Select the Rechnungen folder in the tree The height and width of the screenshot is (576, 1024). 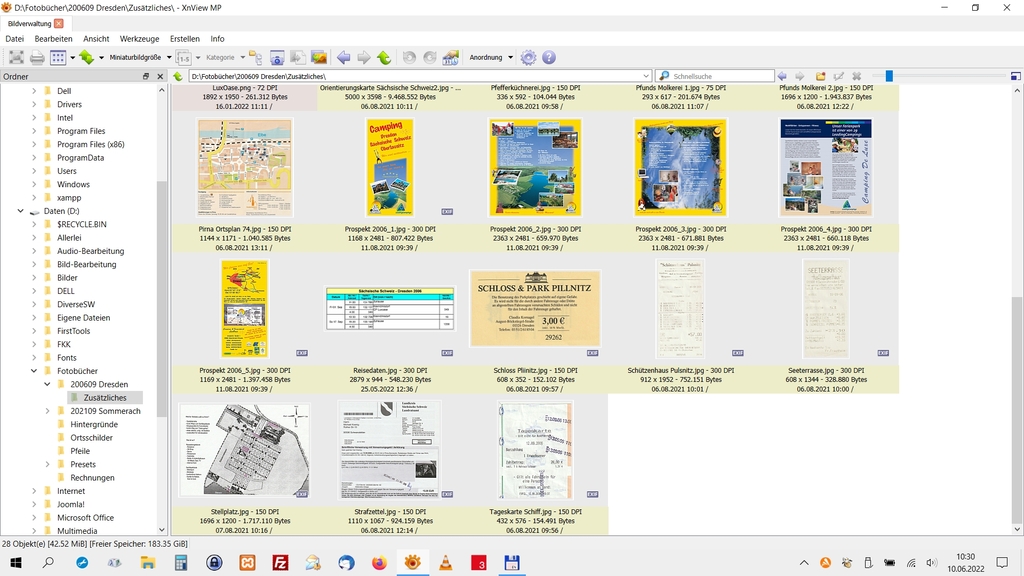tap(92, 478)
